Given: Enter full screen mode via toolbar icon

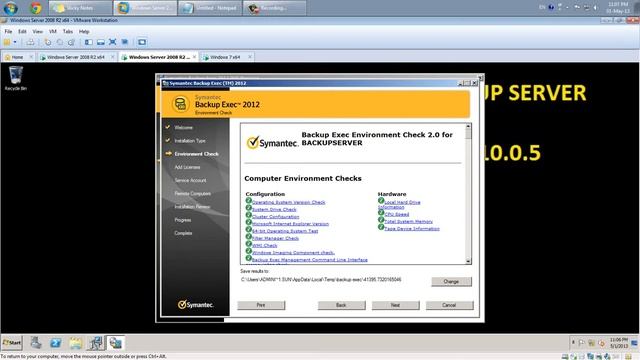Looking at the screenshot, I should (113, 42).
